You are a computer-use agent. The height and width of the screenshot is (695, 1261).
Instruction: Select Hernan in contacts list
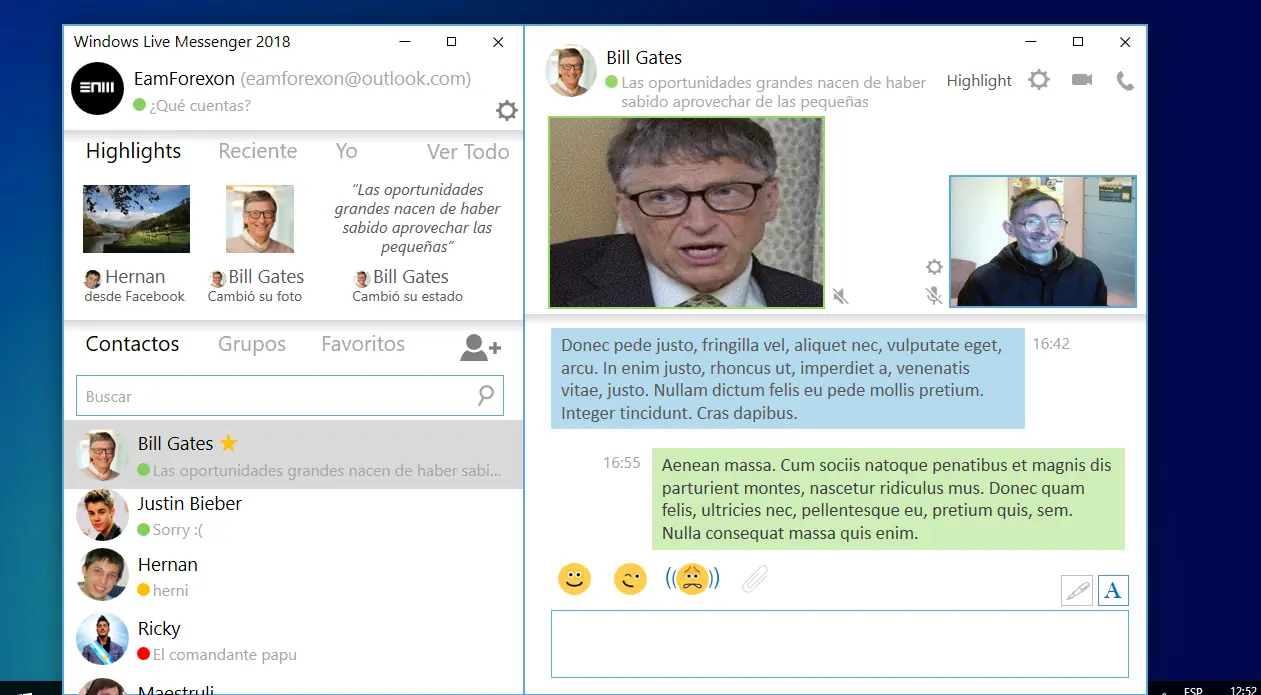293,576
